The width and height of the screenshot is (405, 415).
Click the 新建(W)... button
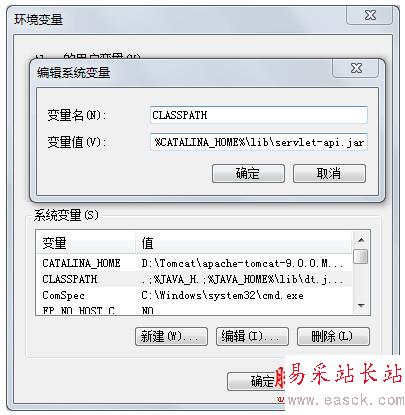click(x=171, y=336)
